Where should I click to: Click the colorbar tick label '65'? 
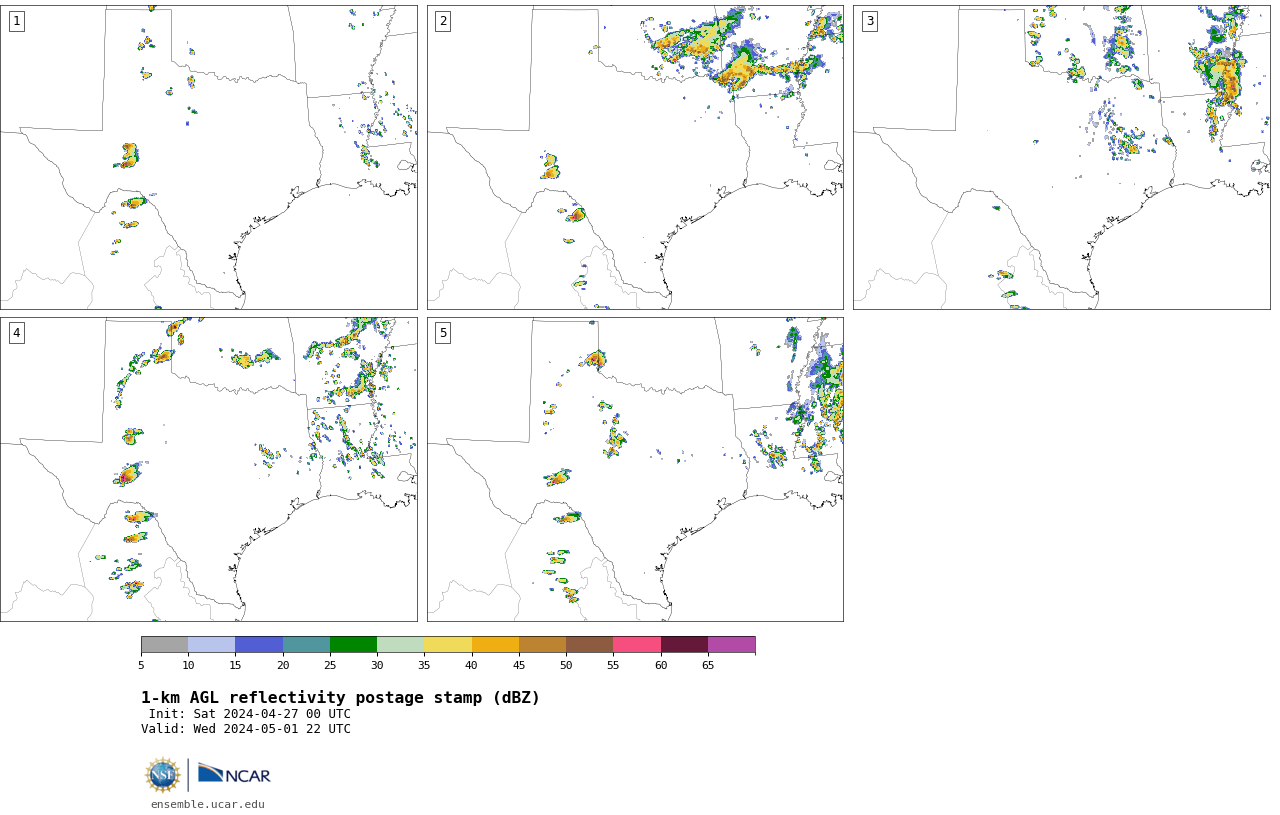pyautogui.click(x=708, y=665)
